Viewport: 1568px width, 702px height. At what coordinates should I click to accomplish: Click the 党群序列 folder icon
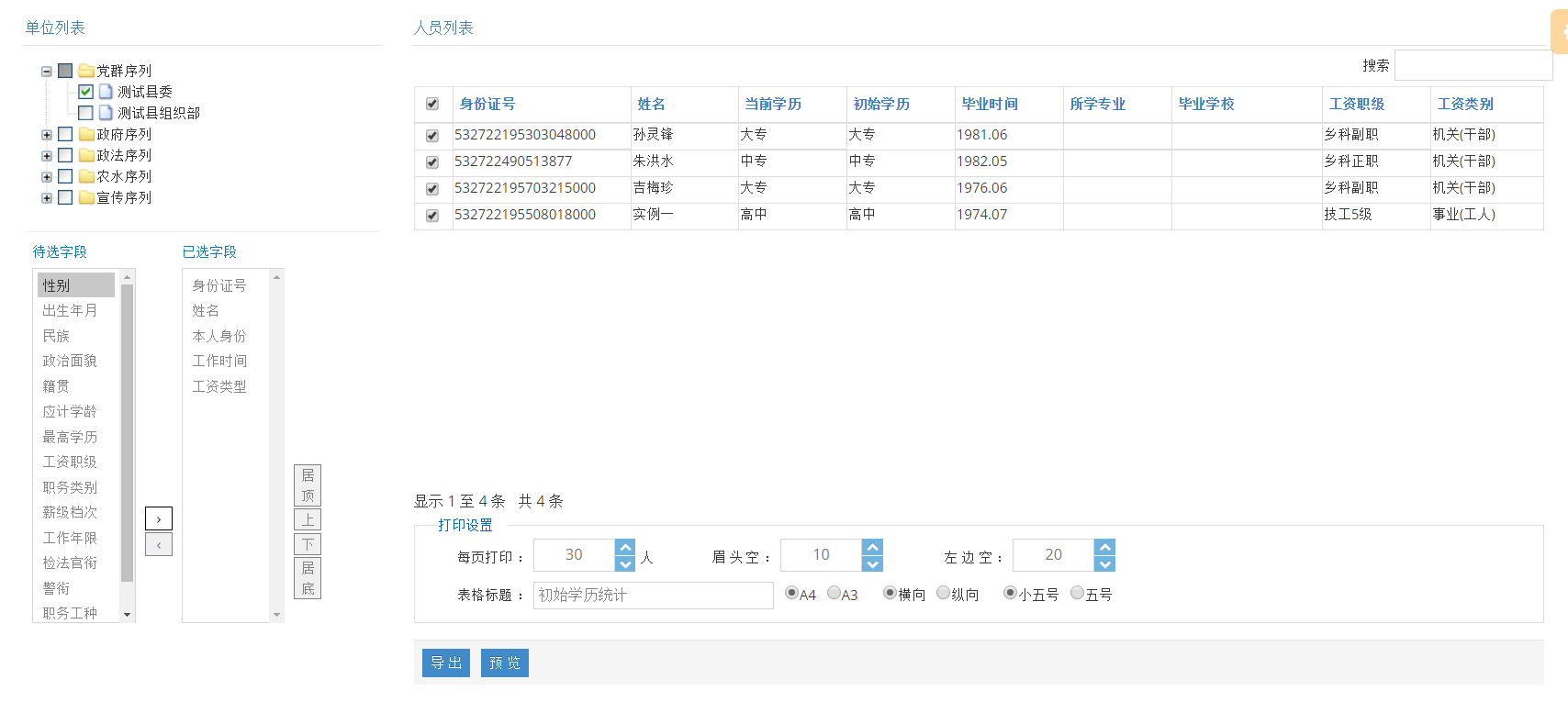86,71
